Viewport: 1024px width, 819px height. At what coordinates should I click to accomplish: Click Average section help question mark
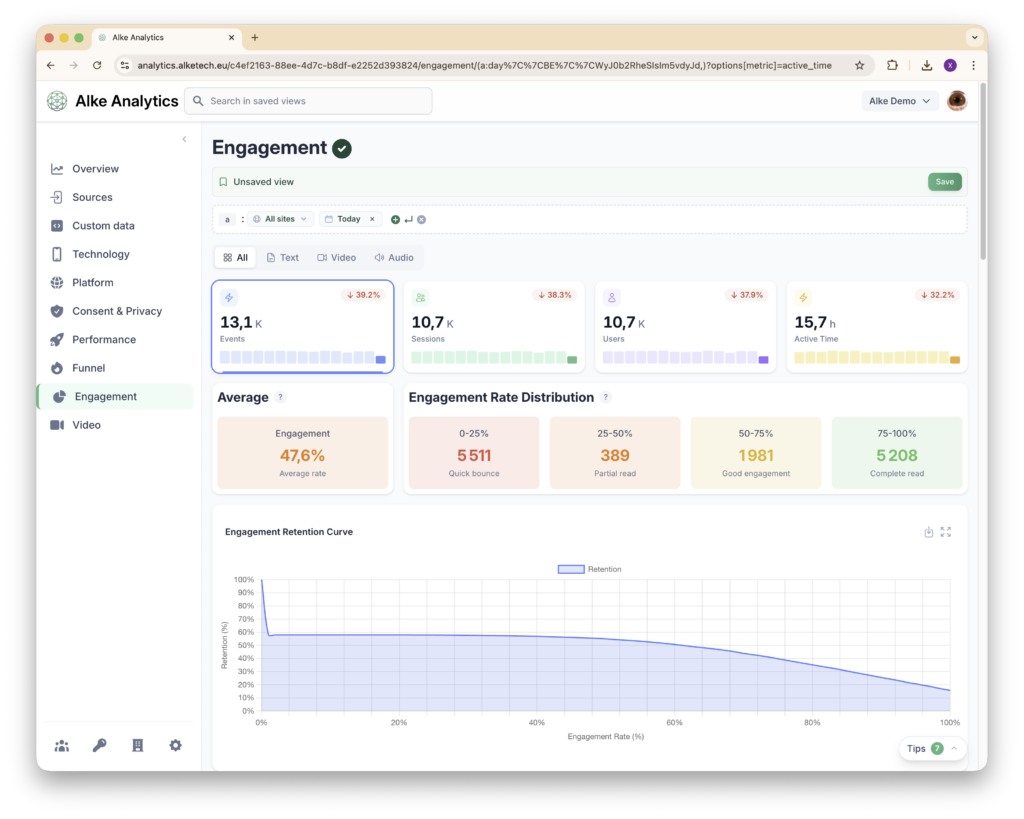click(x=281, y=397)
